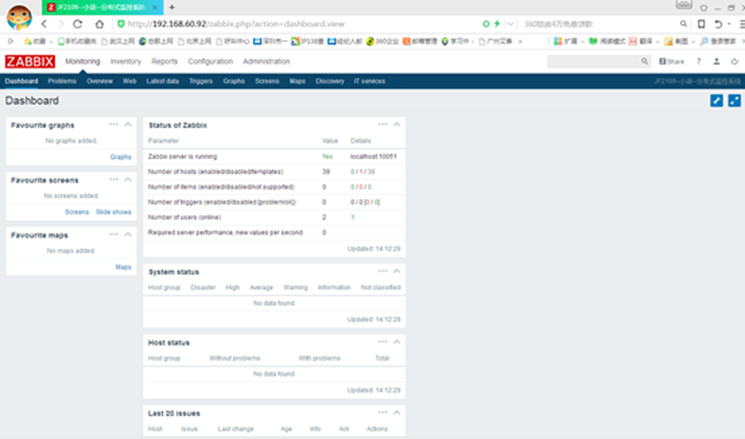Open Status of Zabbix options menu

(382, 124)
